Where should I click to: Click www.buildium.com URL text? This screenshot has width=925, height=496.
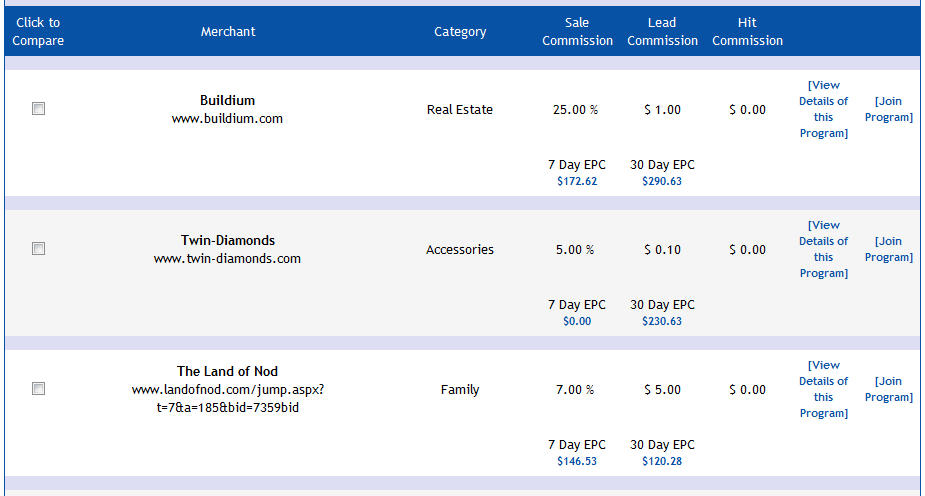click(x=227, y=119)
